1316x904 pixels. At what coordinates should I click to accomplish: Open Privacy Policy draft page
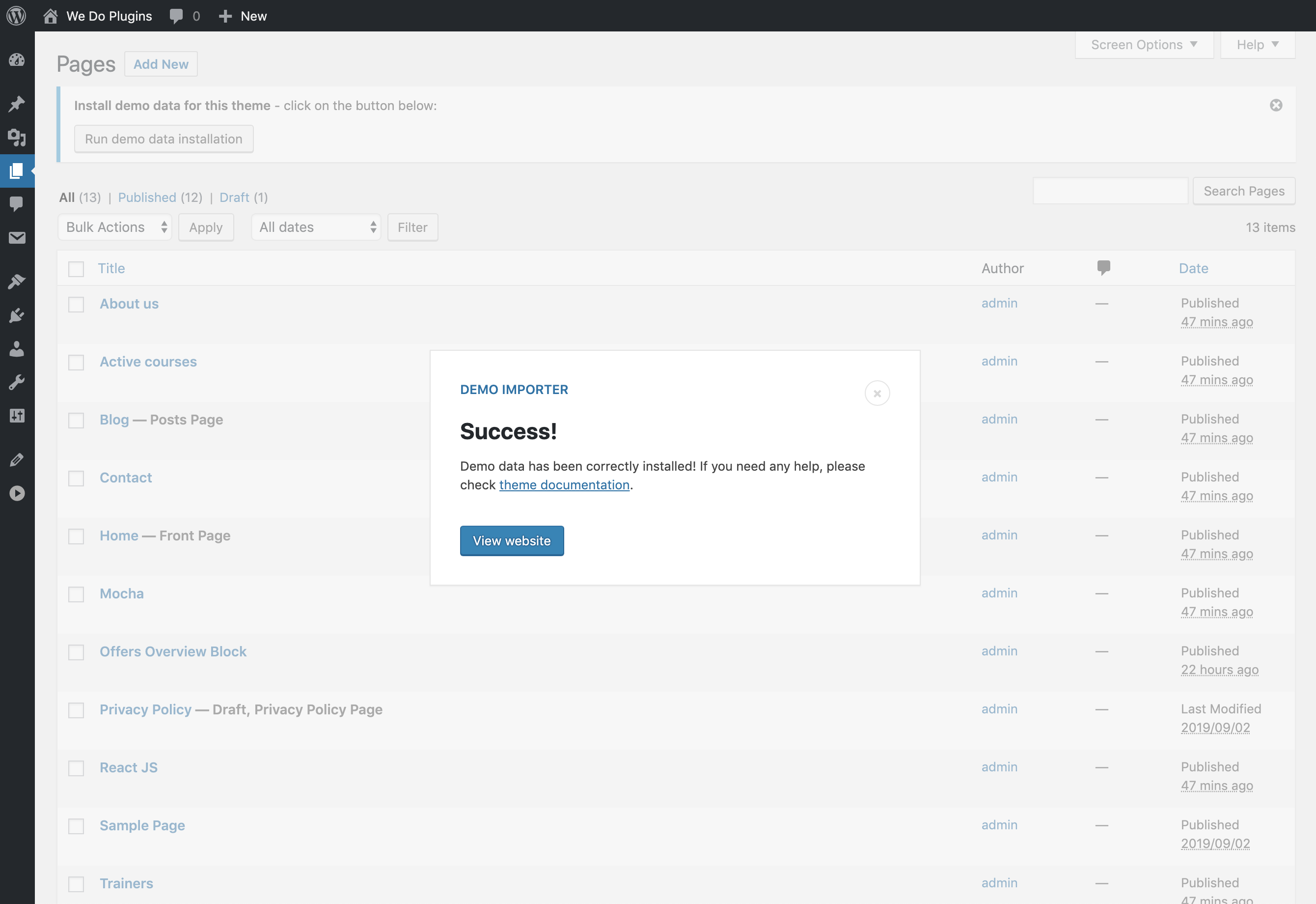[145, 709]
